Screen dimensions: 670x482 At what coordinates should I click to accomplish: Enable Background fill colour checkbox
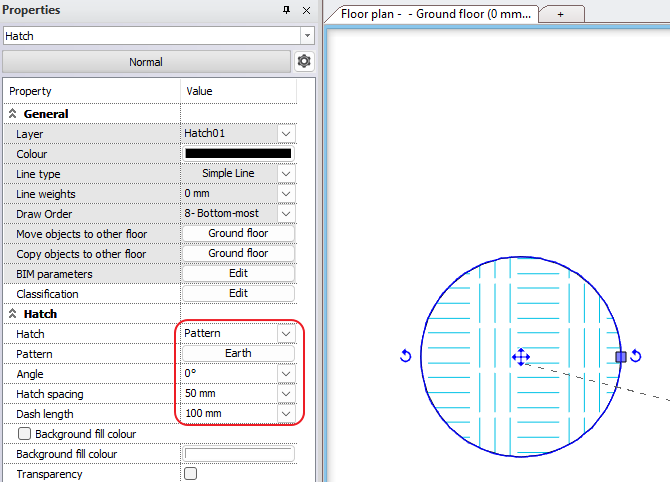pos(25,434)
